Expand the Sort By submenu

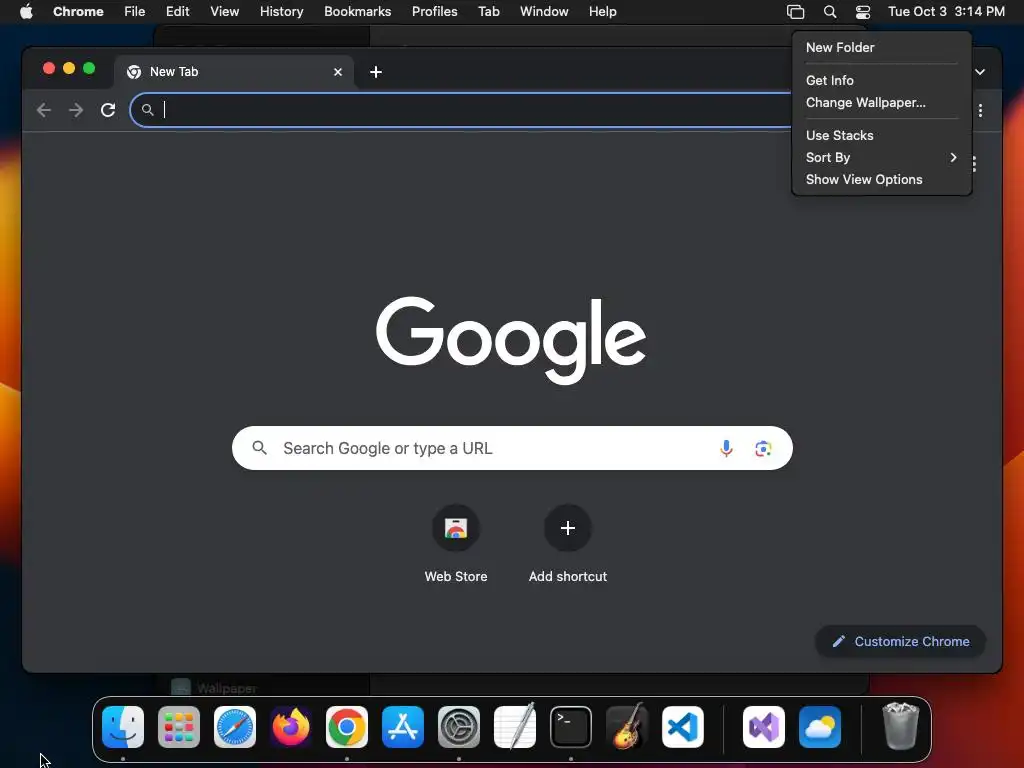(882, 157)
